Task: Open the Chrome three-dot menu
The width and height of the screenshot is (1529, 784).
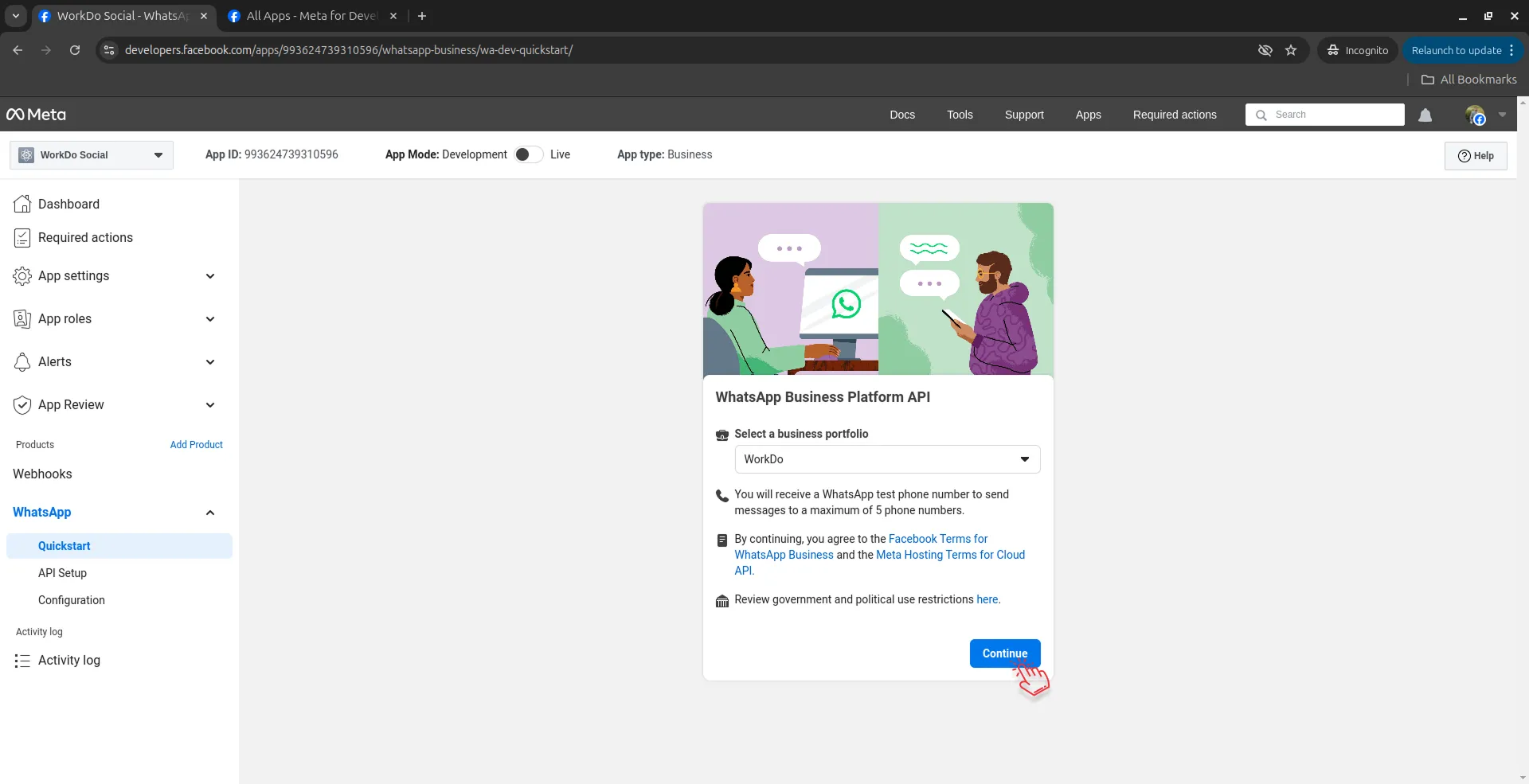Action: tap(1511, 50)
